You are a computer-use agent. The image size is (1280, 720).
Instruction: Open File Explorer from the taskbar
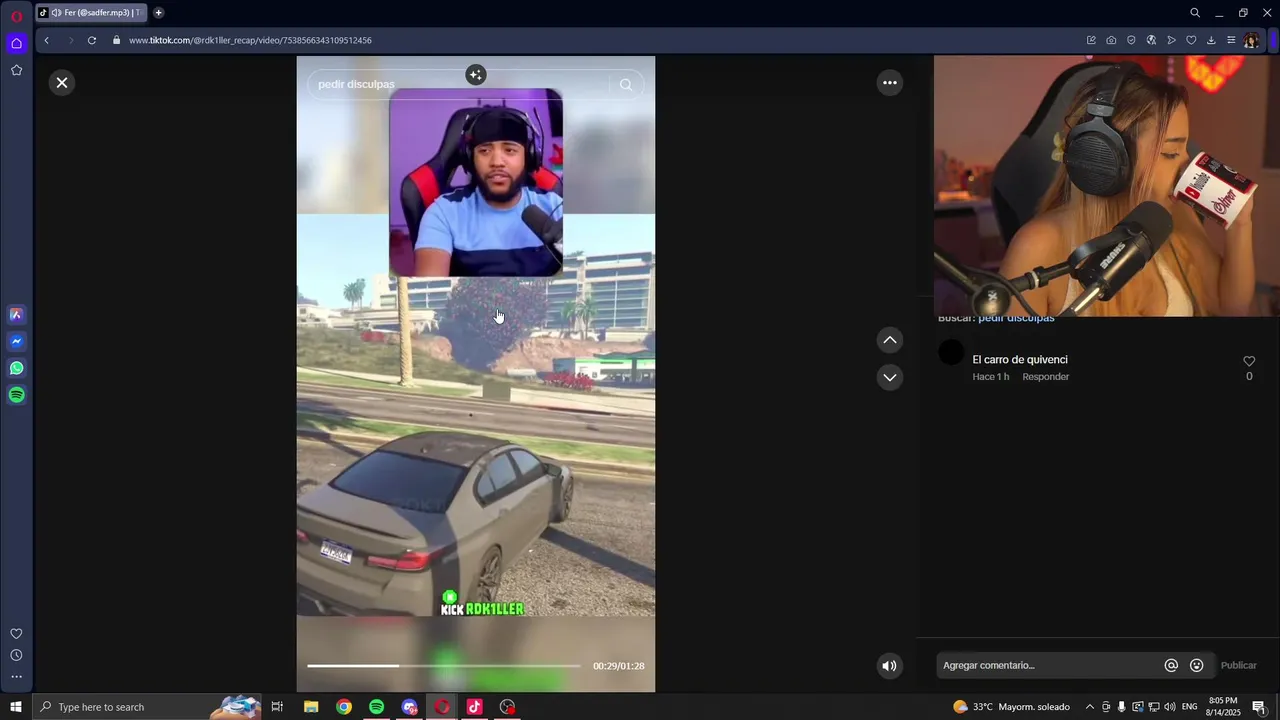pos(311,707)
